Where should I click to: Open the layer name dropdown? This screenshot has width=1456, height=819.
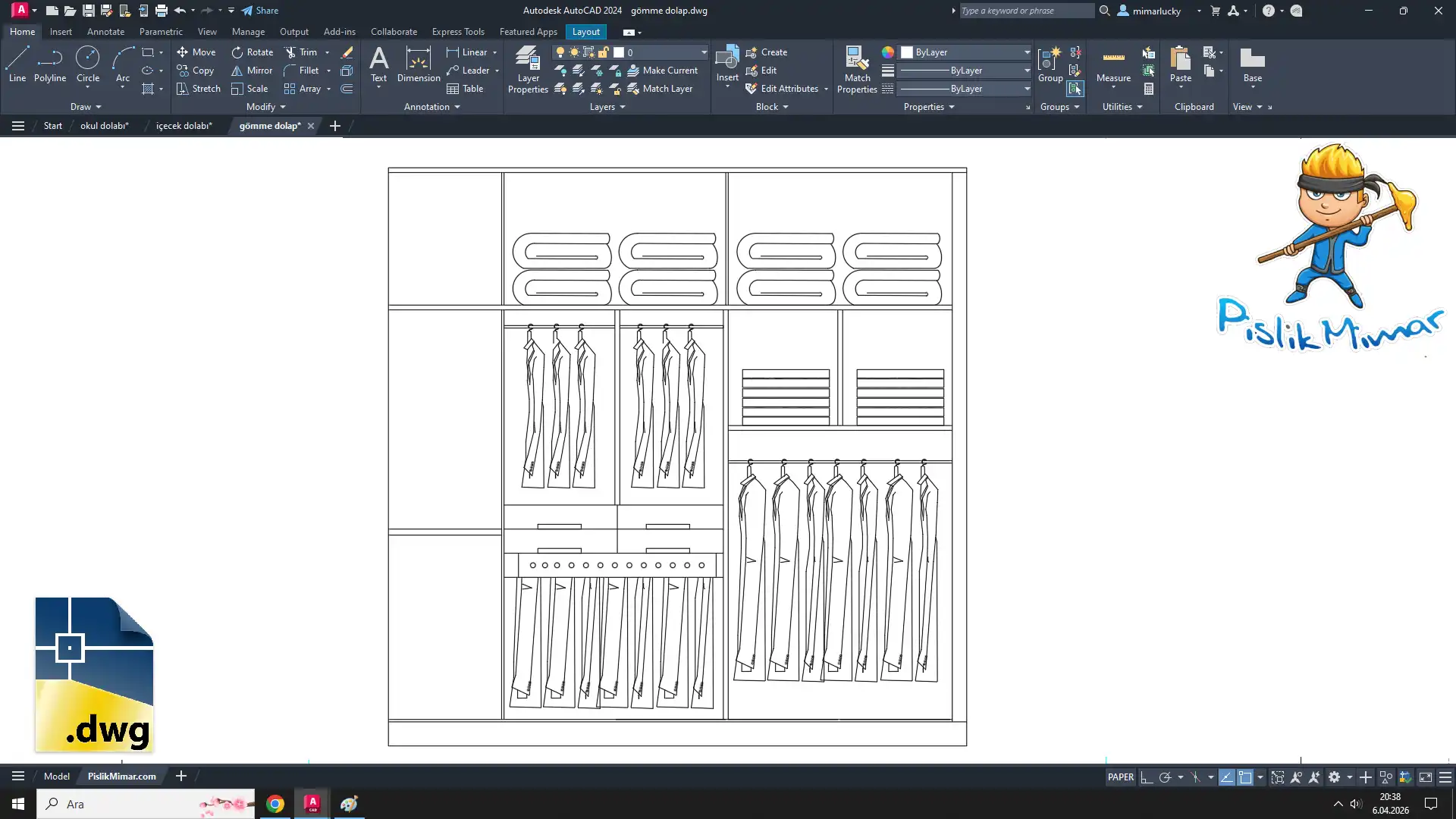[x=703, y=52]
